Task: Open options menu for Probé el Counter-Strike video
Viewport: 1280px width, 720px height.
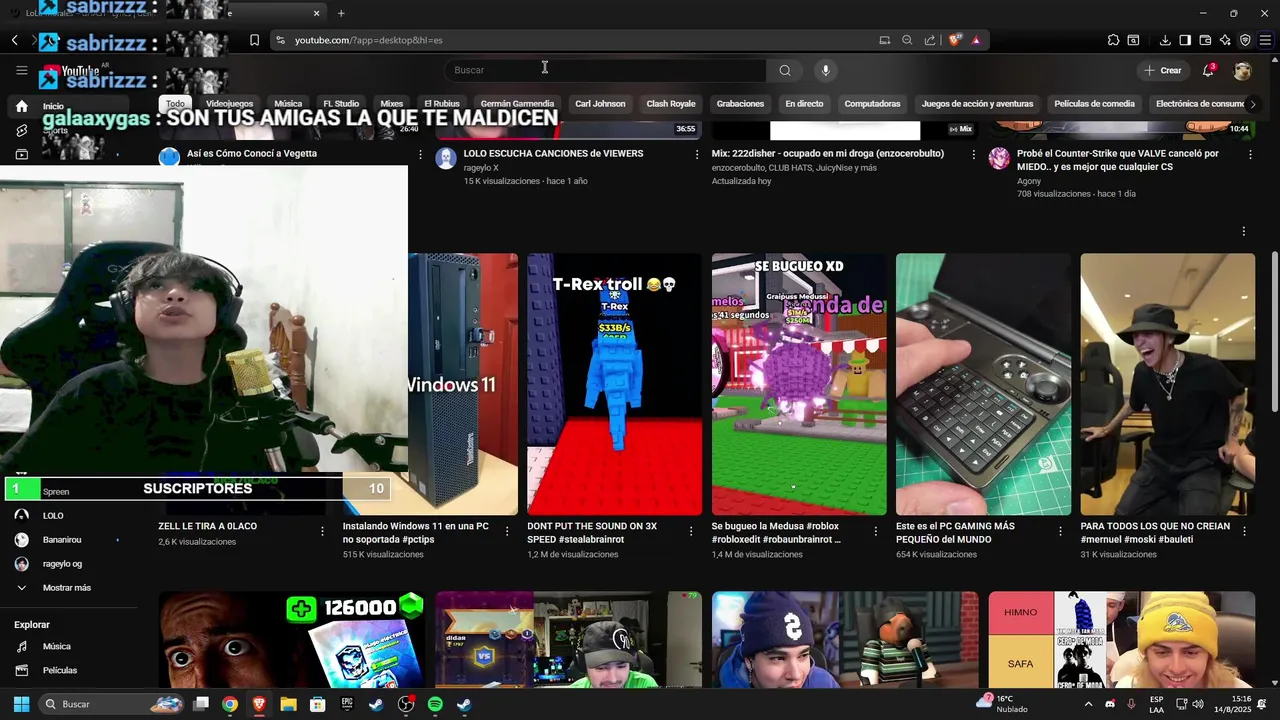Action: 1250,155
